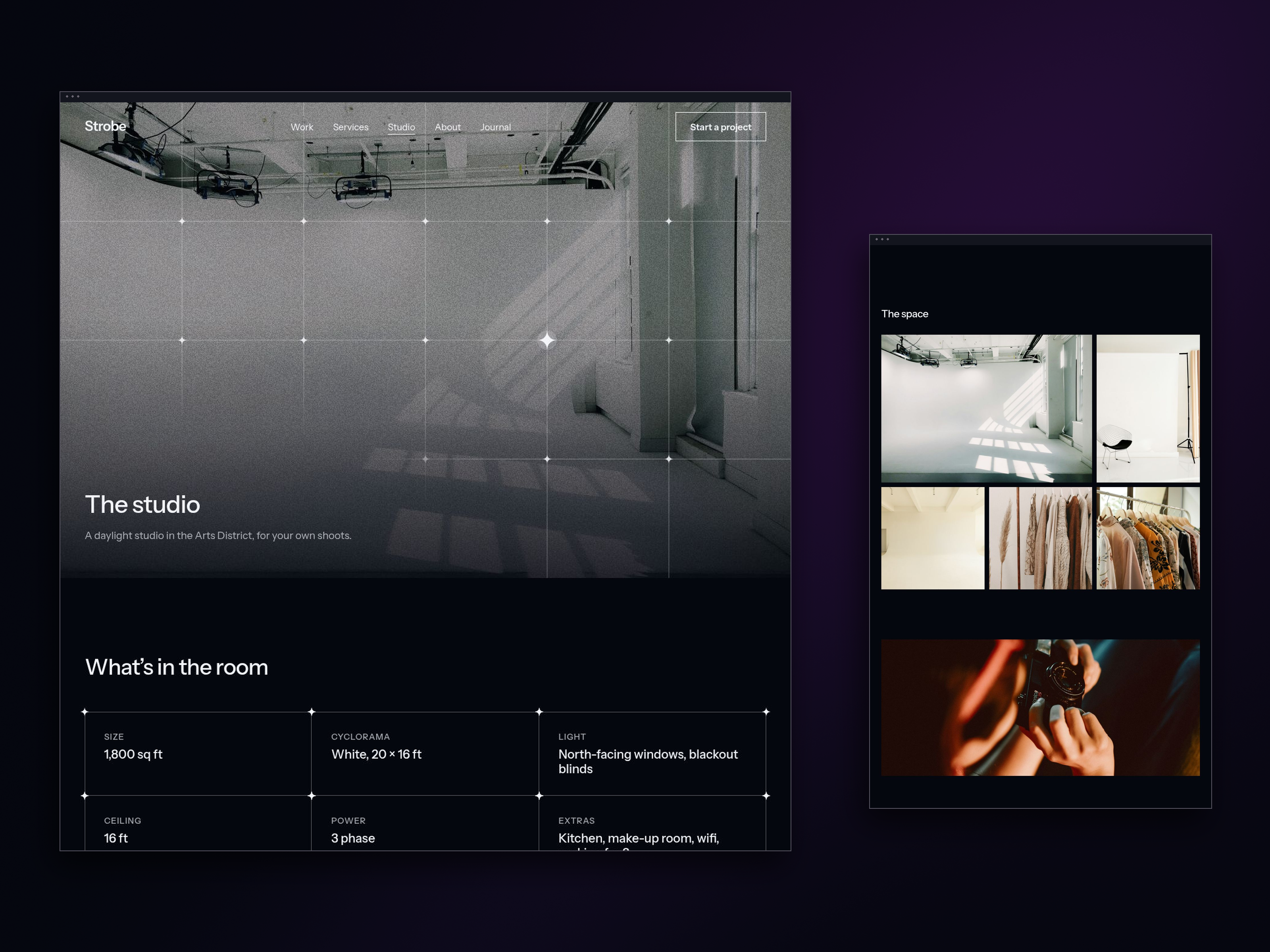Select the POWER 3 phase cell
This screenshot has width=1270, height=952.
click(425, 823)
